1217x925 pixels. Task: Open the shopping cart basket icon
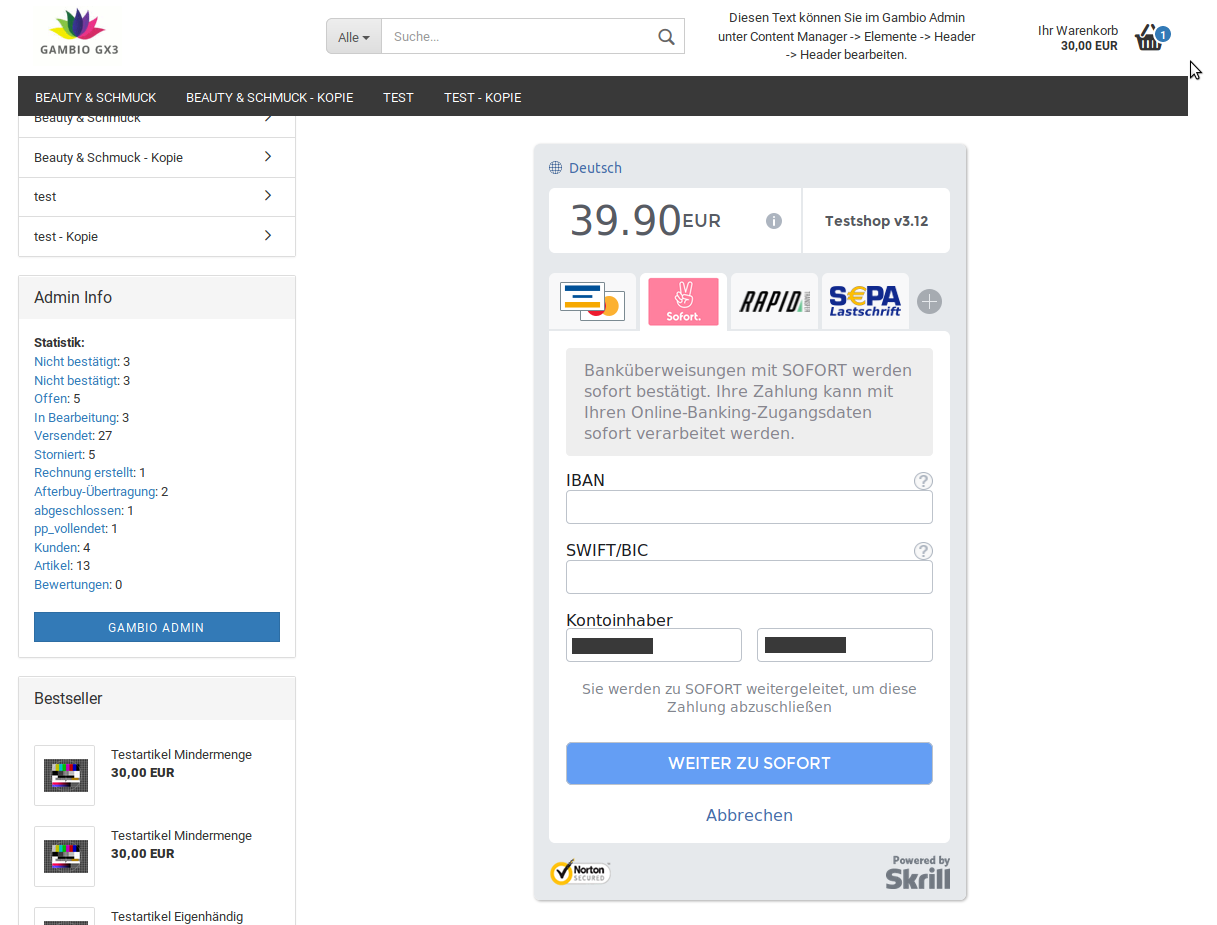(1150, 39)
